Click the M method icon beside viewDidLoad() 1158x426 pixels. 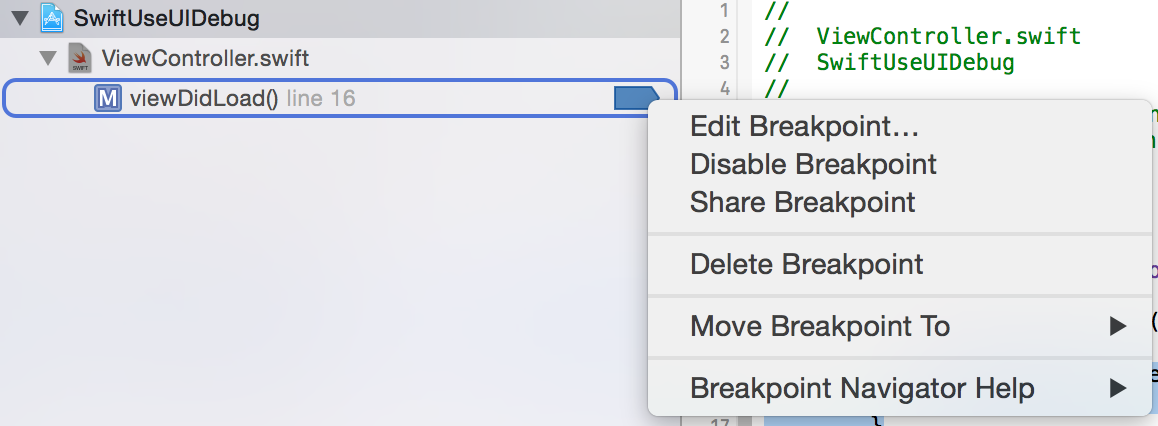108,98
